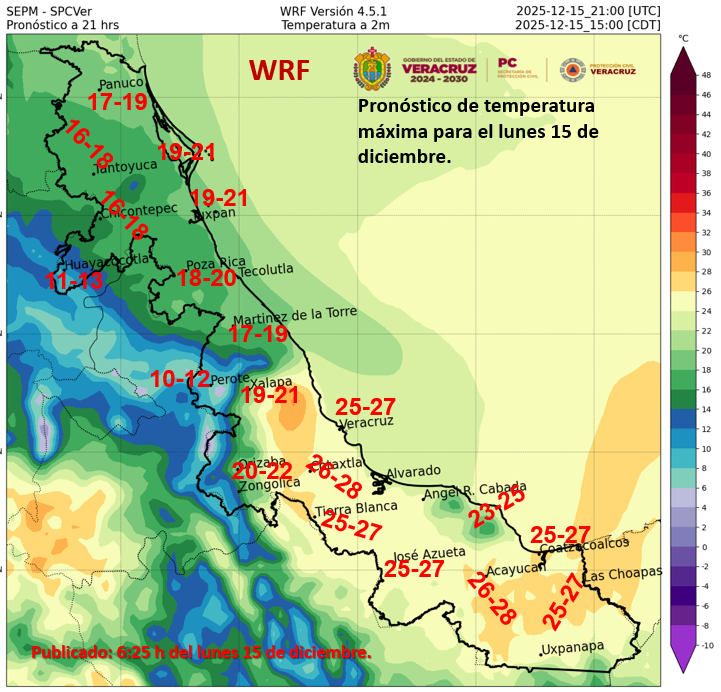This screenshot has width=721, height=692.
Task: Click the Pronóstico de temperatura máxima heading
Action: click(x=478, y=131)
